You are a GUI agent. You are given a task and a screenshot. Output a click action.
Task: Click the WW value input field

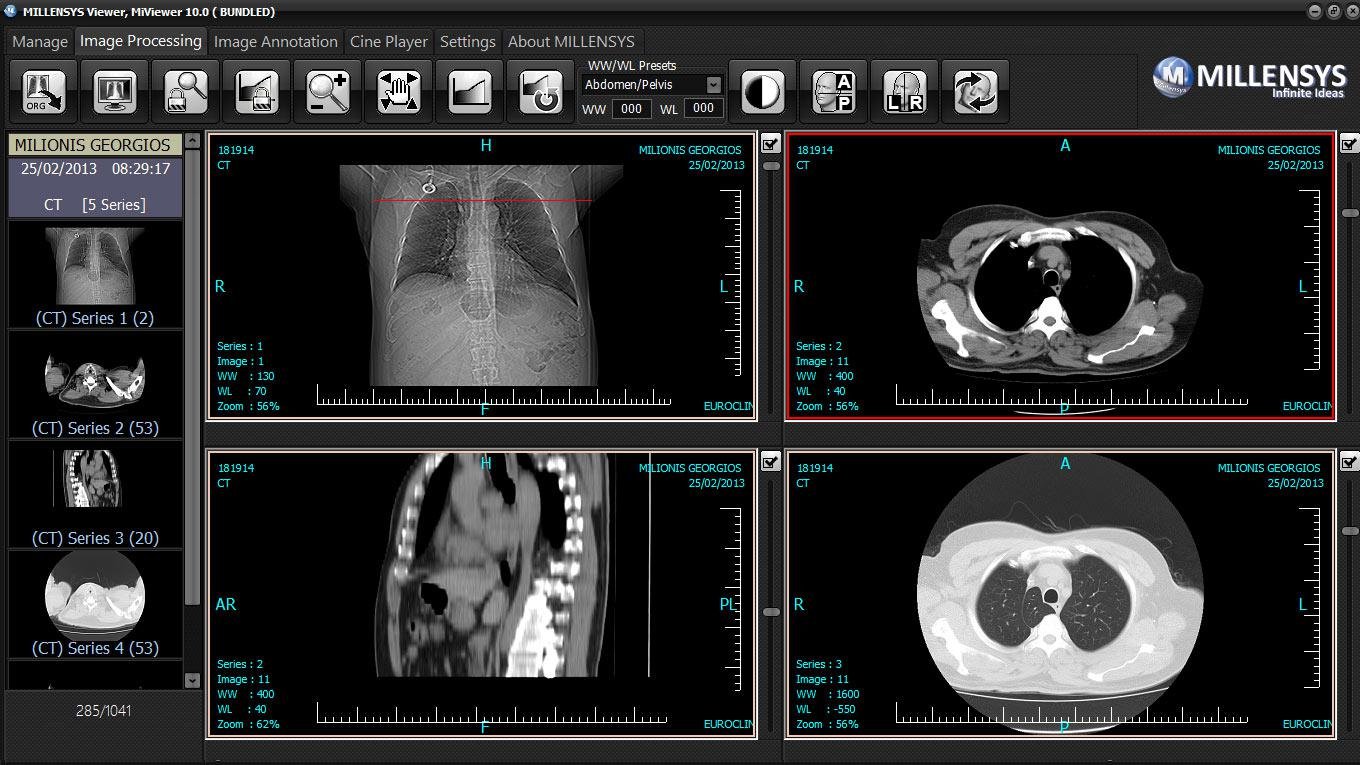click(631, 109)
